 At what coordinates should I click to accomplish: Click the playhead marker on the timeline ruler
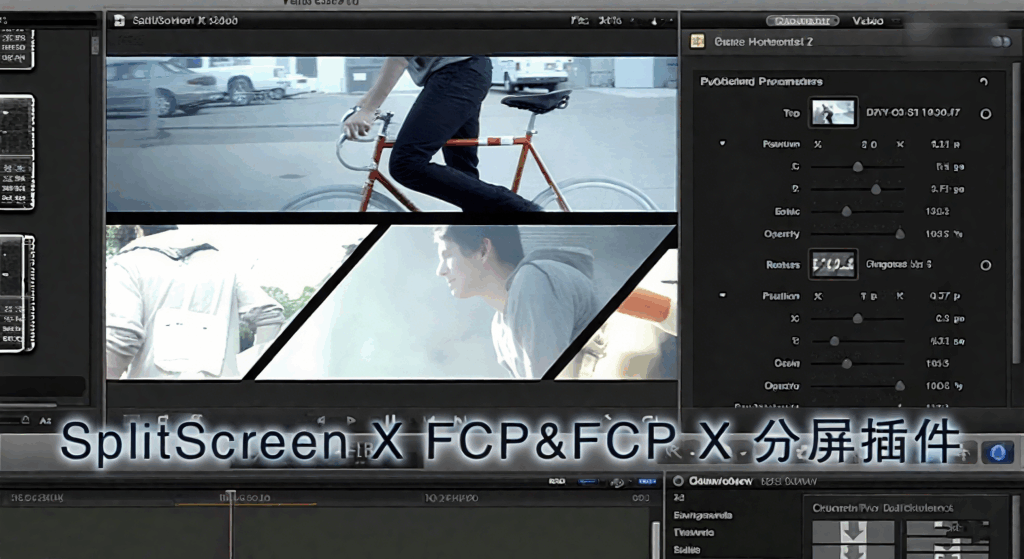click(x=231, y=496)
